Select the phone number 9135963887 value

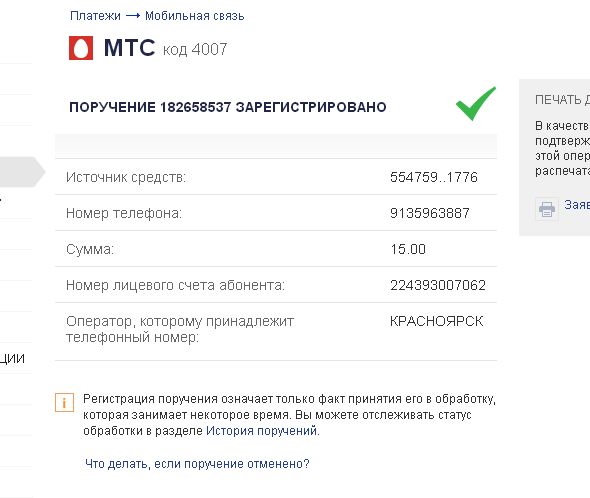[x=430, y=213]
